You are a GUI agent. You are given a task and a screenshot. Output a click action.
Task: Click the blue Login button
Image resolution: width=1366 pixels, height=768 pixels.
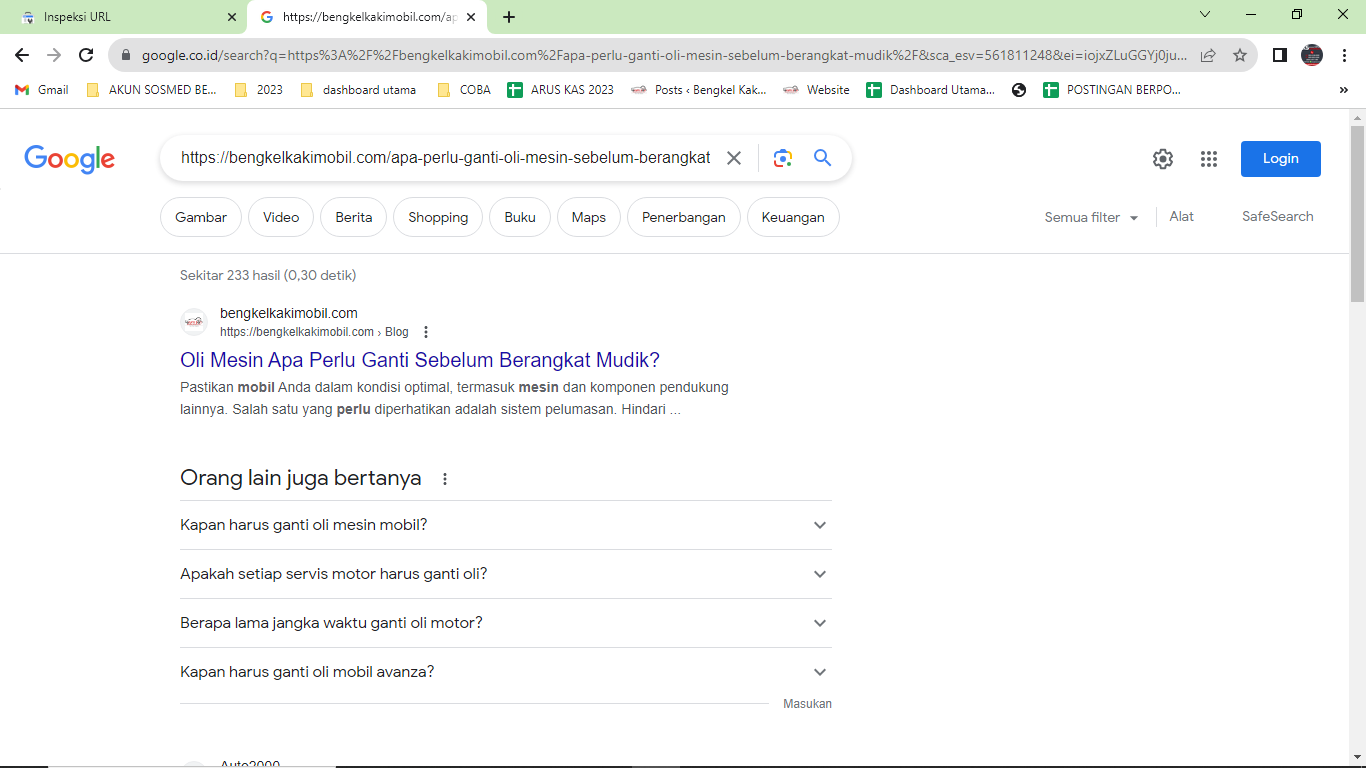pyautogui.click(x=1281, y=159)
